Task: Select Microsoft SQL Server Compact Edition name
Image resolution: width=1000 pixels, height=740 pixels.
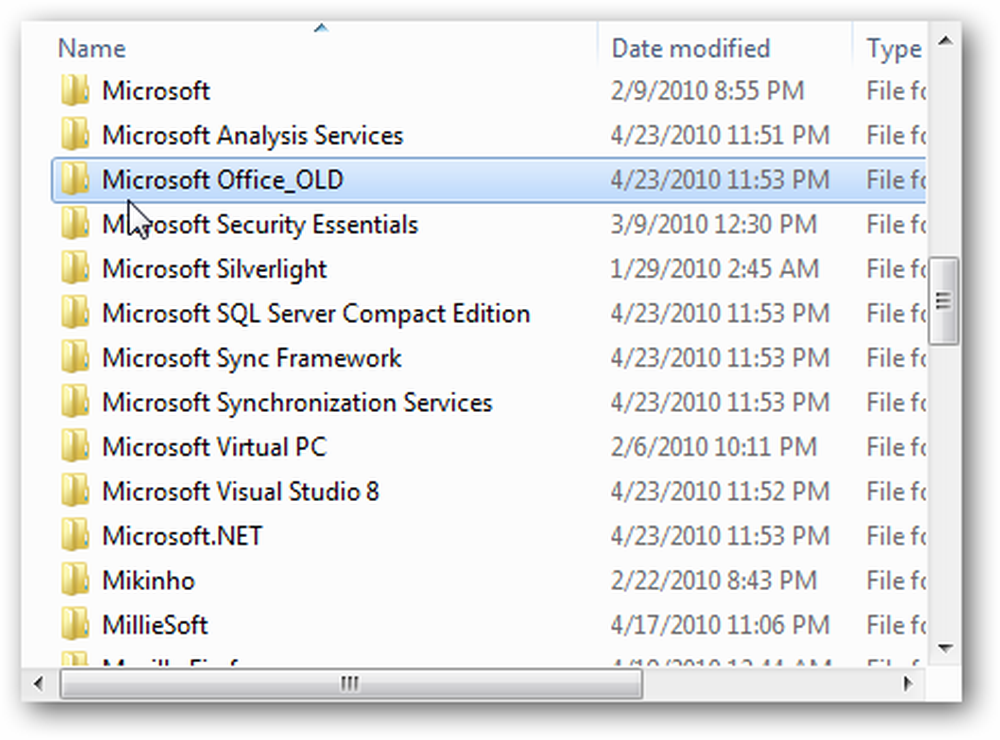Action: pos(316,314)
